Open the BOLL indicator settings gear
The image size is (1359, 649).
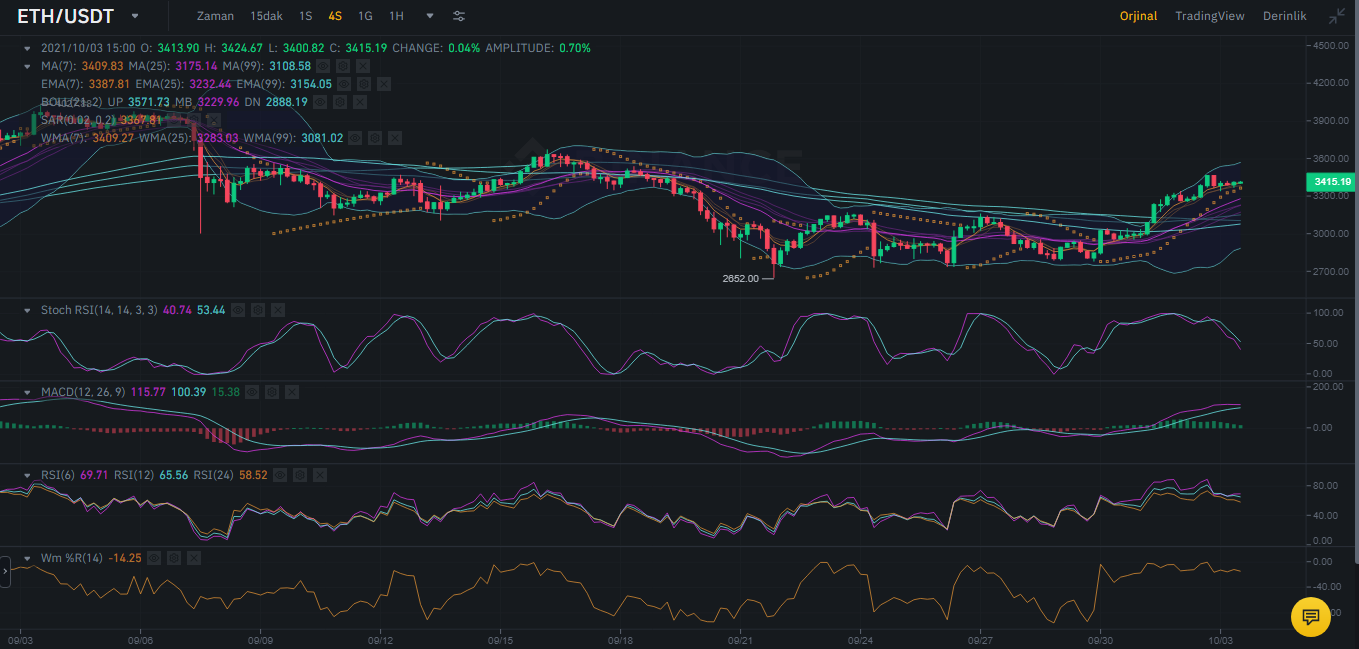click(x=340, y=102)
